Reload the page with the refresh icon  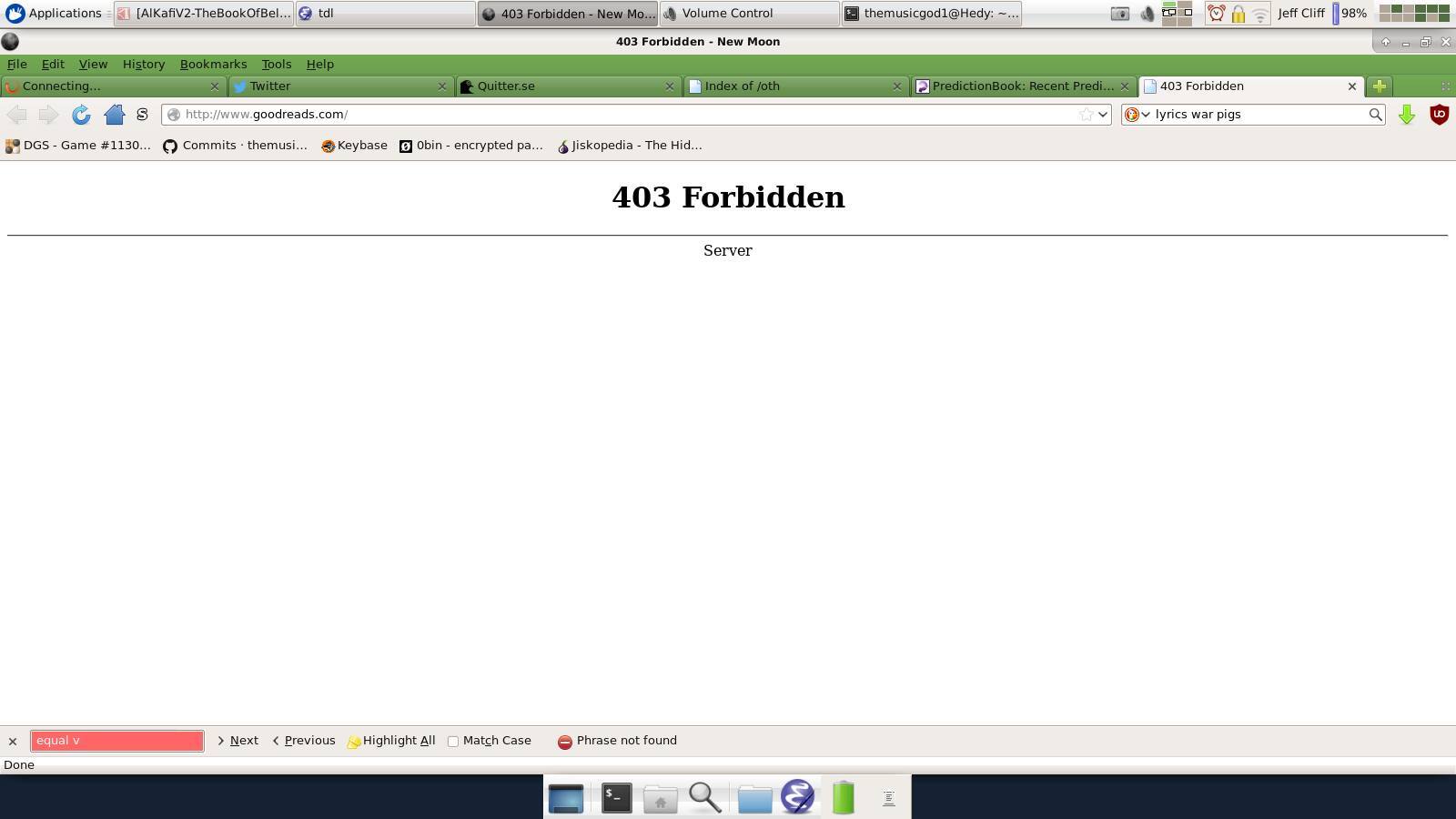[x=81, y=114]
